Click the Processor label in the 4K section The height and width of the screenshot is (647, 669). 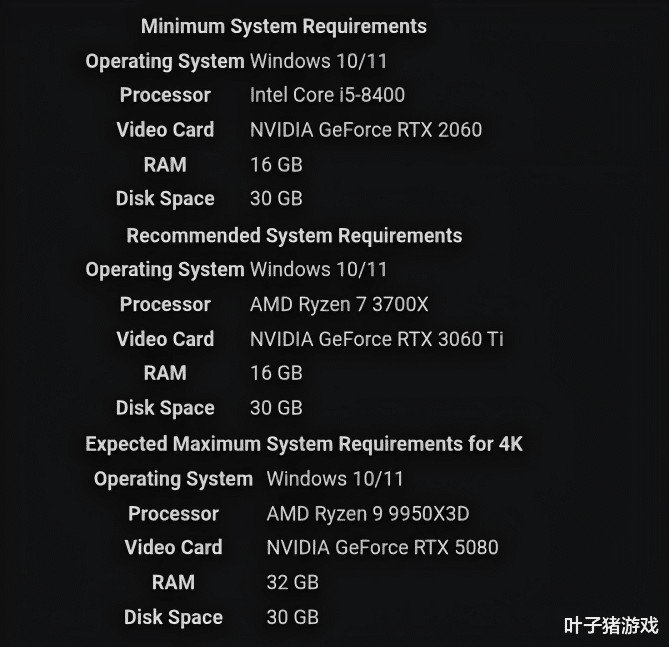click(x=174, y=513)
